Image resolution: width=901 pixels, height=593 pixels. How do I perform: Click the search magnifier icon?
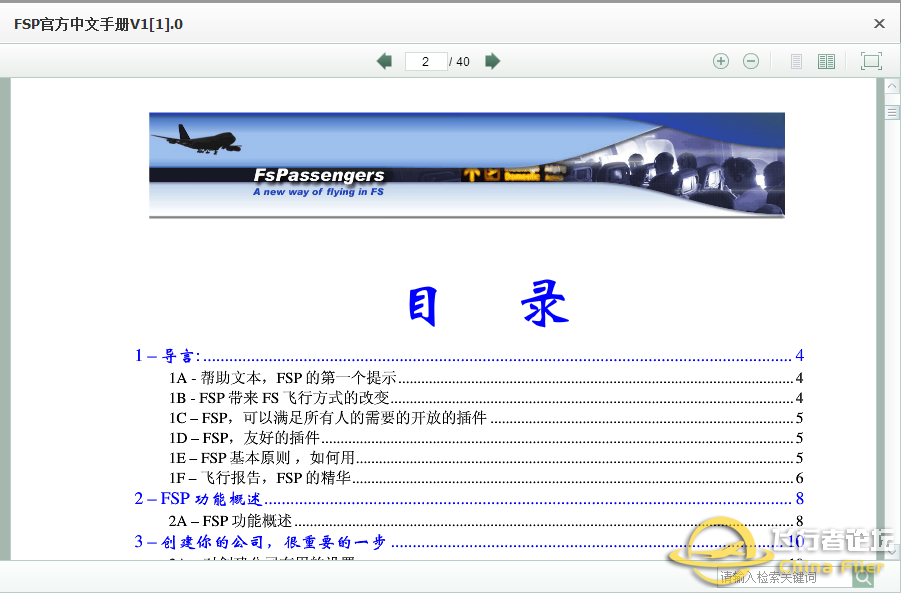[x=863, y=577]
